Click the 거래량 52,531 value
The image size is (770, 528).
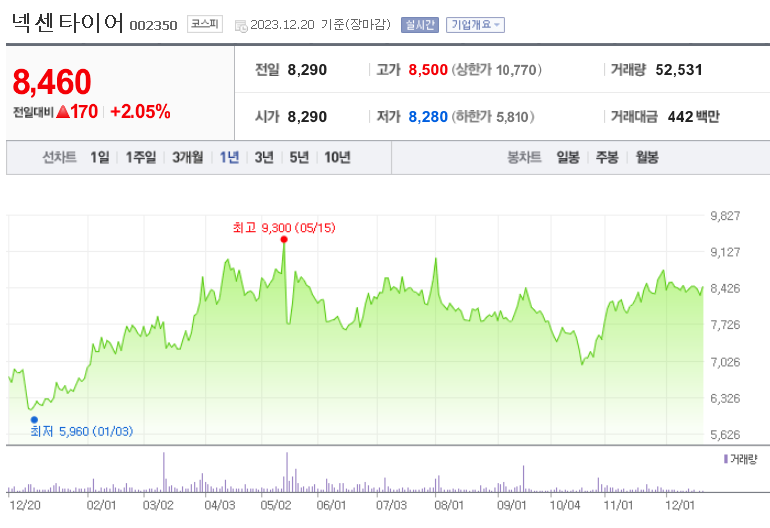click(x=679, y=70)
